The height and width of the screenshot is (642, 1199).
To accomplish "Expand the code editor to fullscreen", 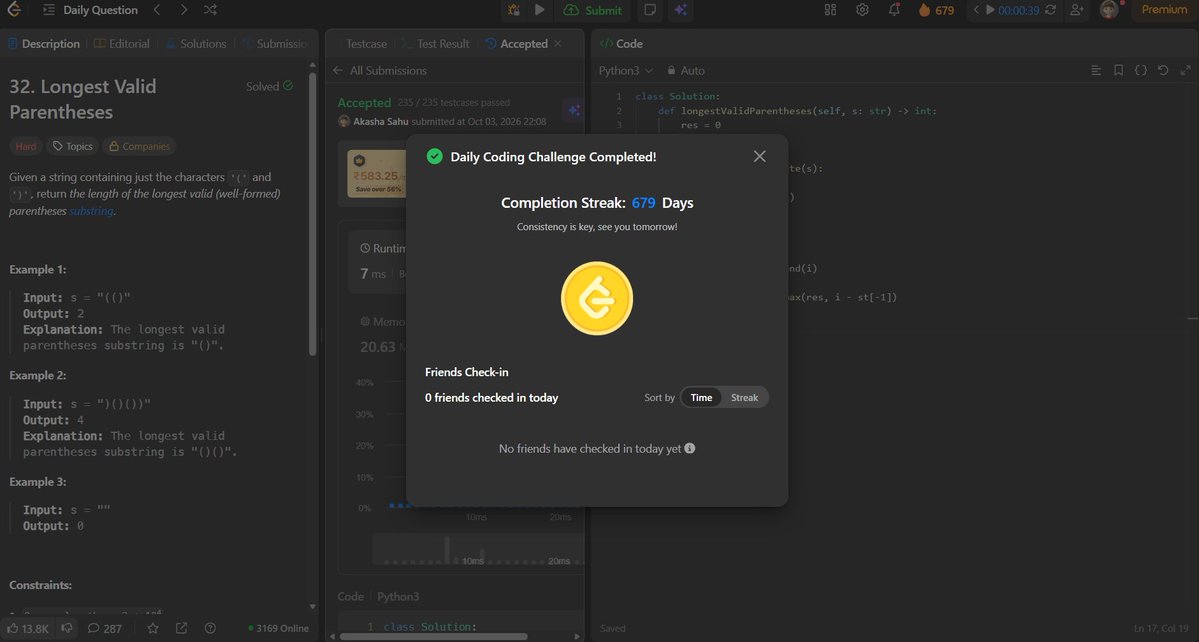I will 1185,70.
